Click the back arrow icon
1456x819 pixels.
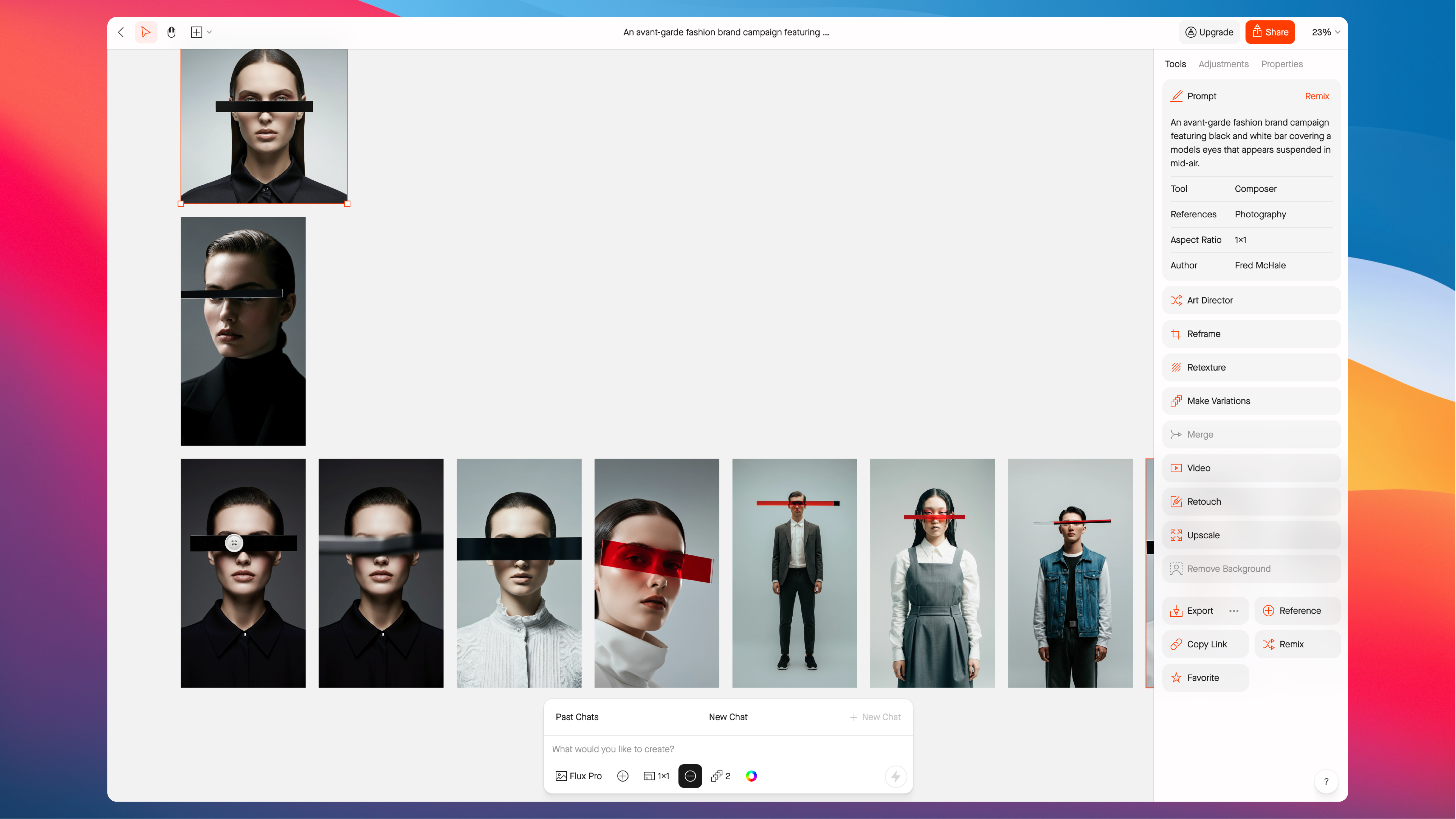tap(121, 32)
